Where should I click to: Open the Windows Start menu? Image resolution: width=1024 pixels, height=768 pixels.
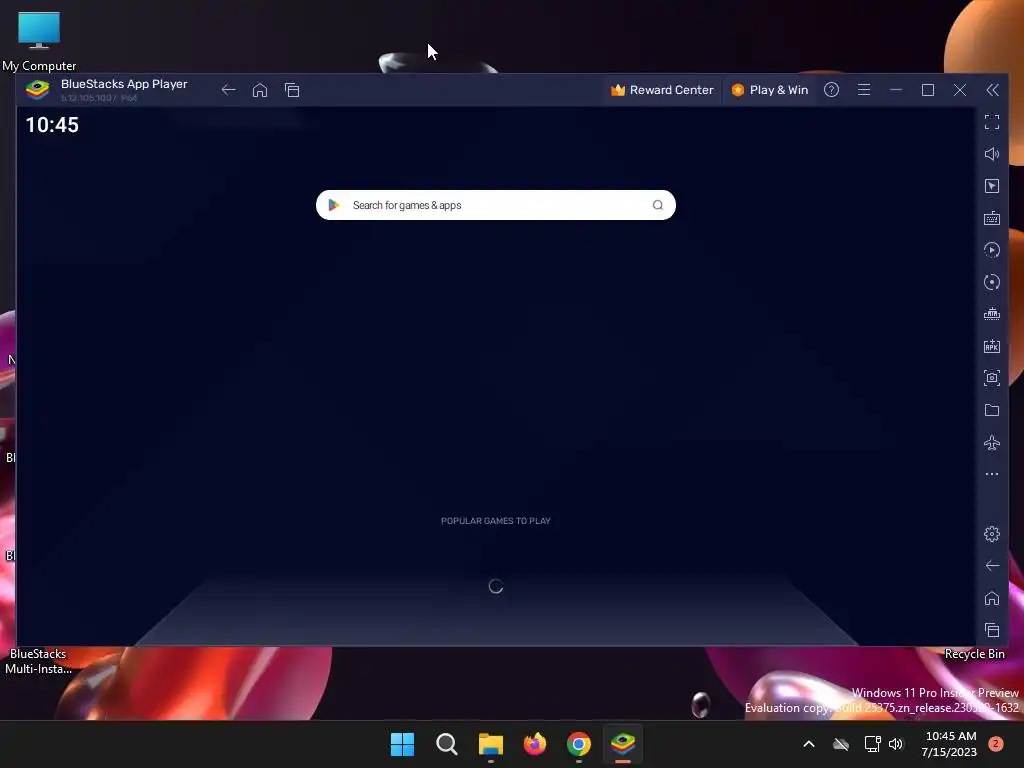pyautogui.click(x=402, y=744)
